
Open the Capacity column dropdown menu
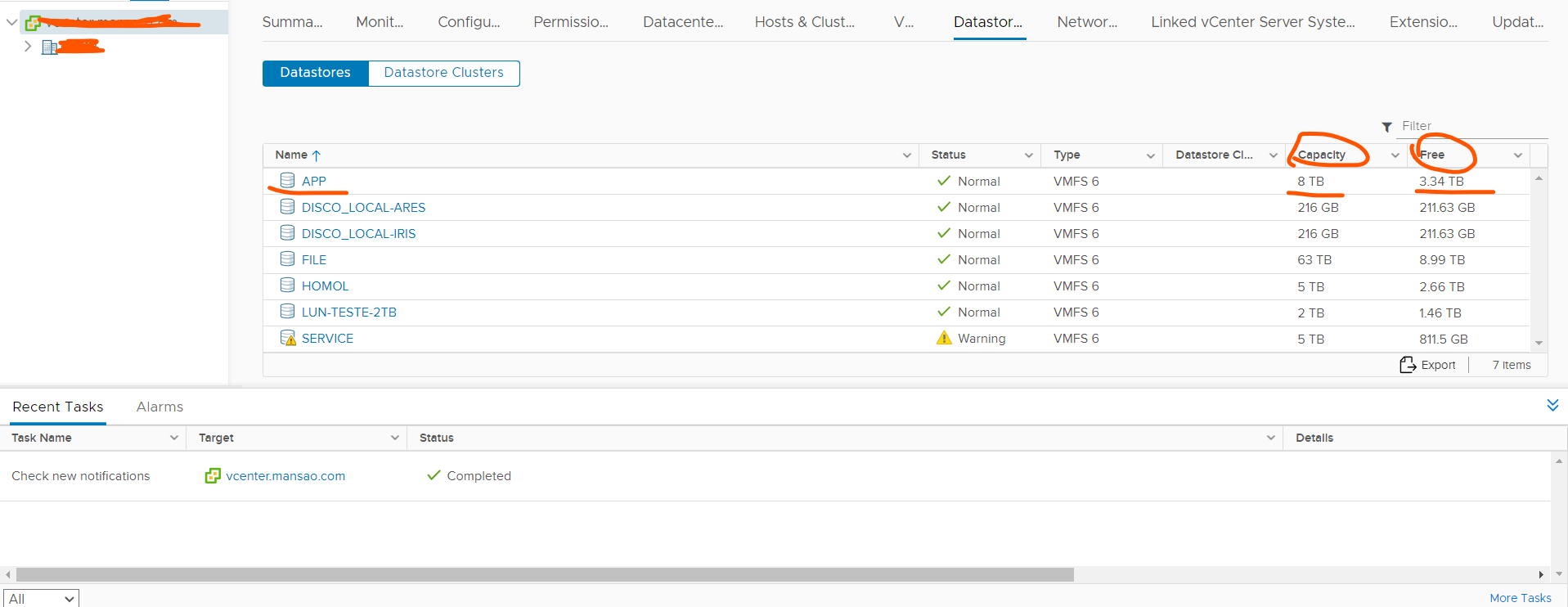click(x=1395, y=155)
